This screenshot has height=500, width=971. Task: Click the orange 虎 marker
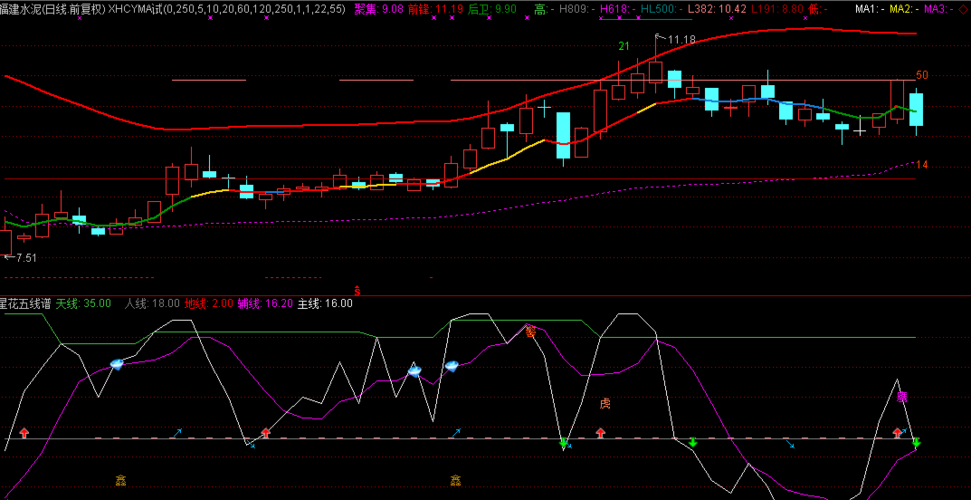point(605,404)
